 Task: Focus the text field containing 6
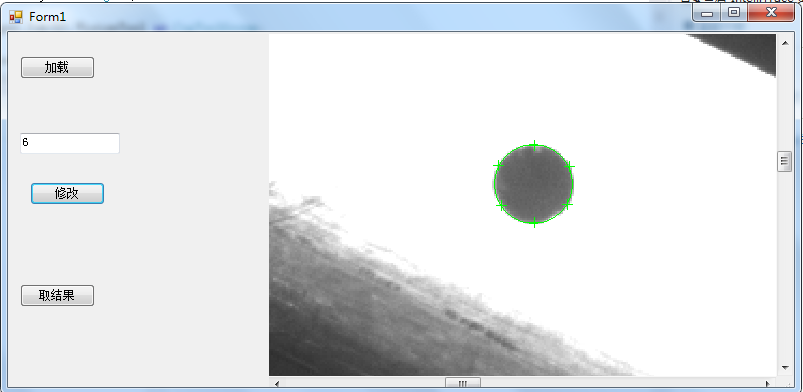tap(70, 143)
